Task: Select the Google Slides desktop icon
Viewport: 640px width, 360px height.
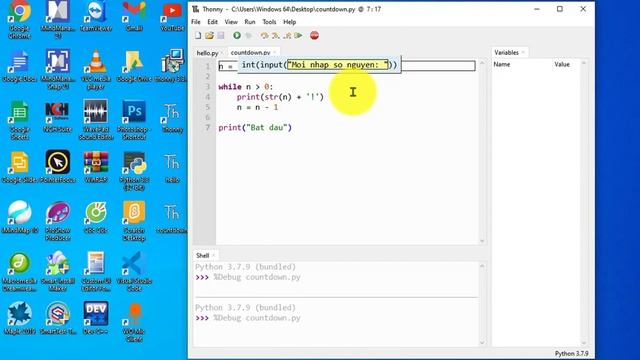Action: [20, 167]
